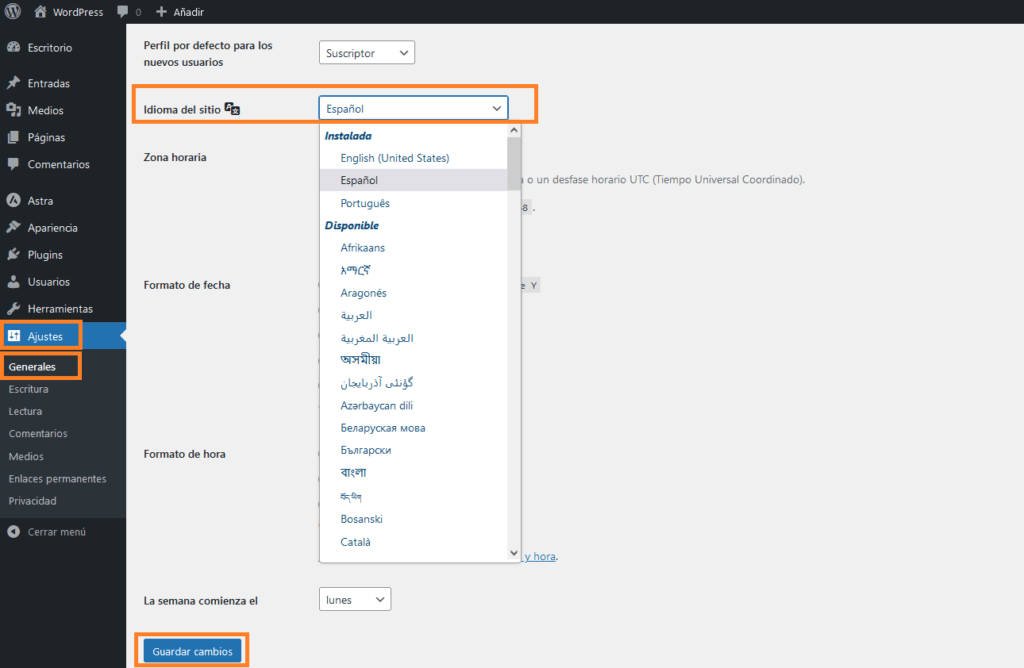1024x668 pixels.
Task: Click the y hora link
Action: point(538,556)
